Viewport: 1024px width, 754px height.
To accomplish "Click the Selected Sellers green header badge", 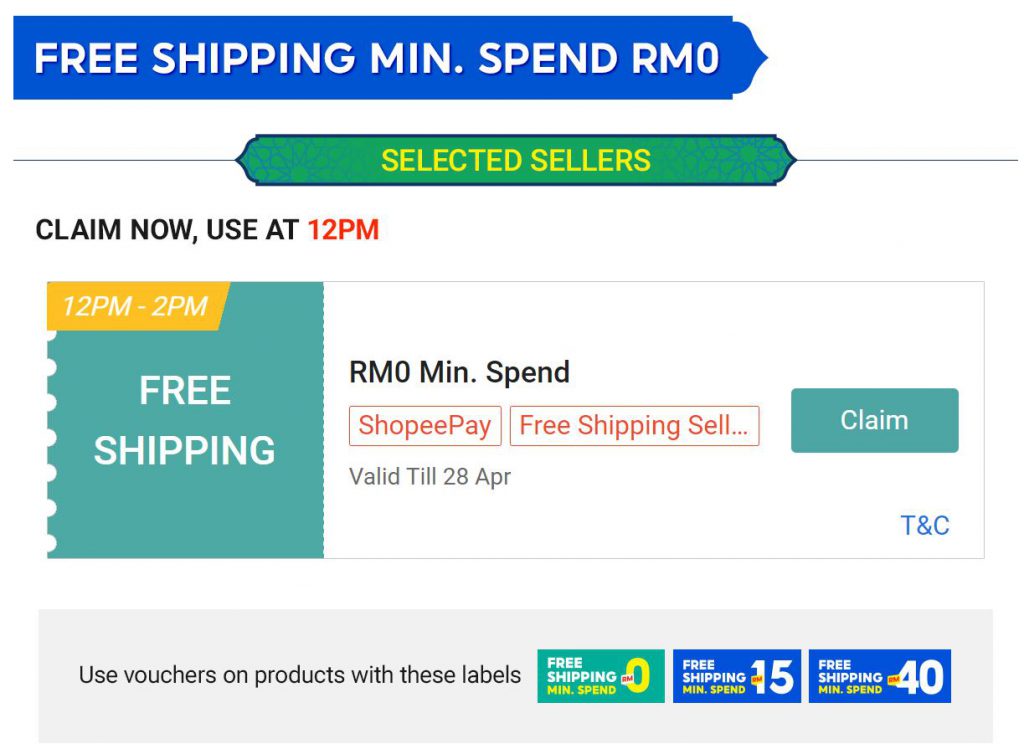I will 515,160.
